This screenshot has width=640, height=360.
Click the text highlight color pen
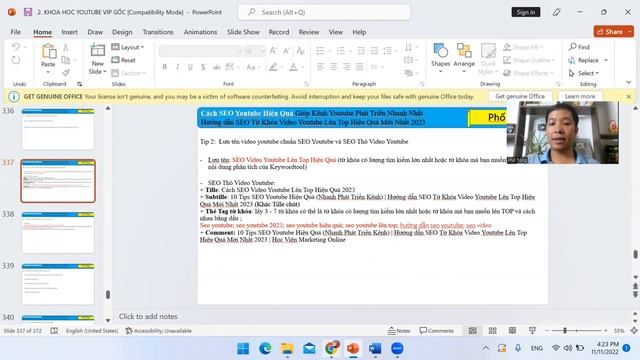pyautogui.click(x=273, y=67)
